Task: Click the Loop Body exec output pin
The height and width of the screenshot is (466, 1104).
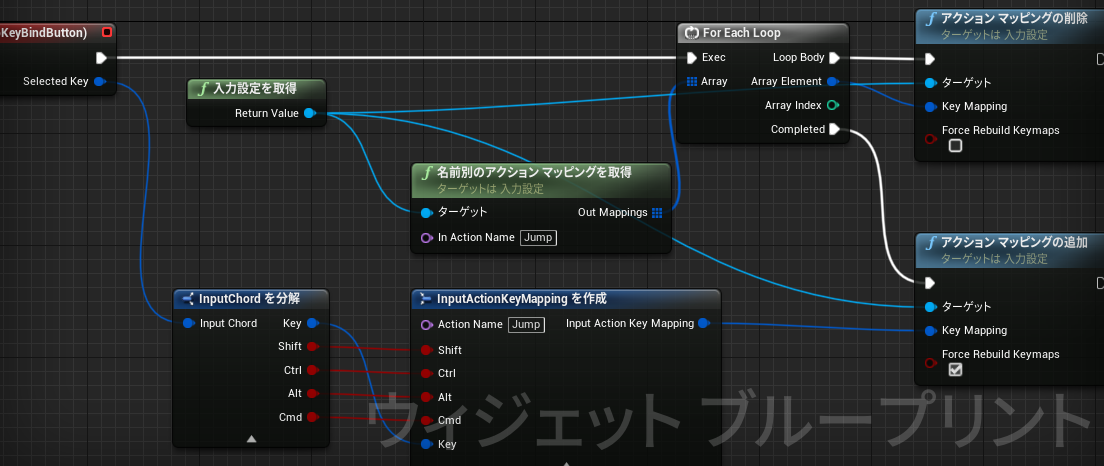Action: [834, 57]
